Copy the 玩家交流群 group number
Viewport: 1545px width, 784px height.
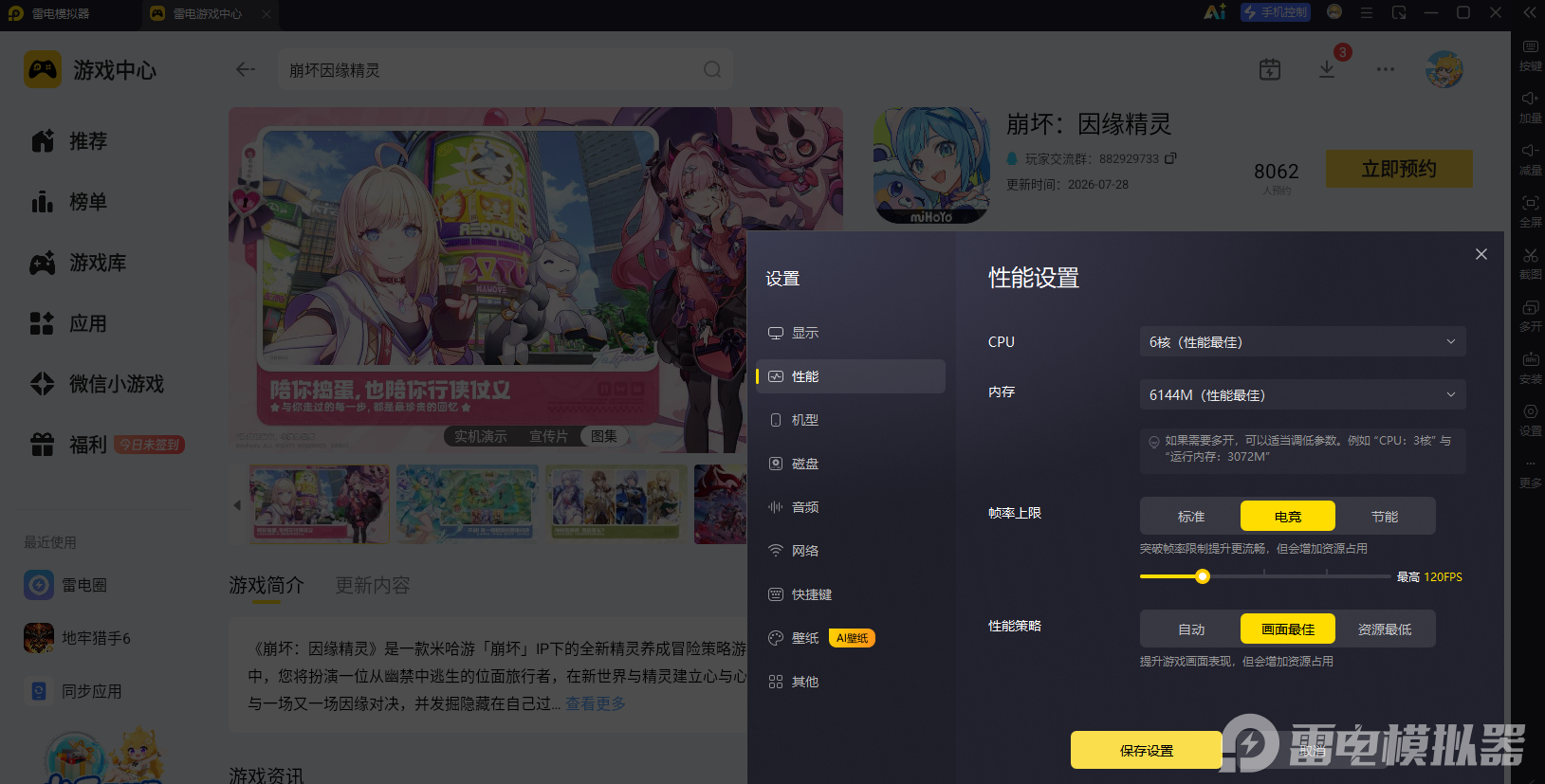click(1170, 158)
